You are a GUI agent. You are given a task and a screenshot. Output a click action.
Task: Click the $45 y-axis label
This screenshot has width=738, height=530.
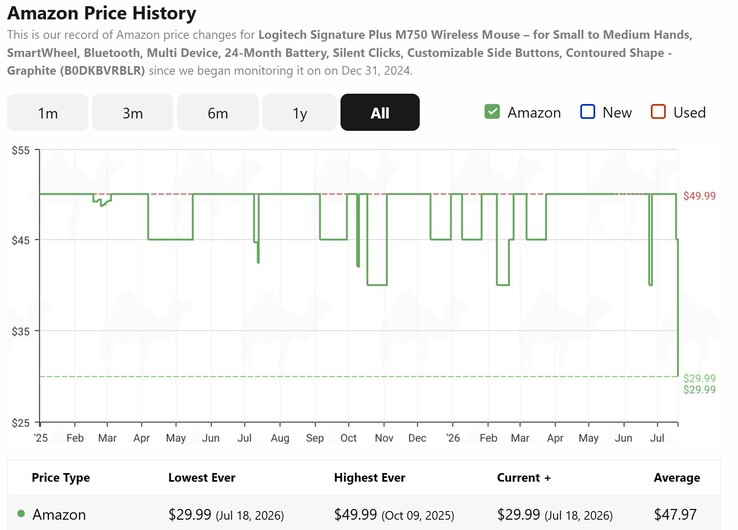click(20, 241)
